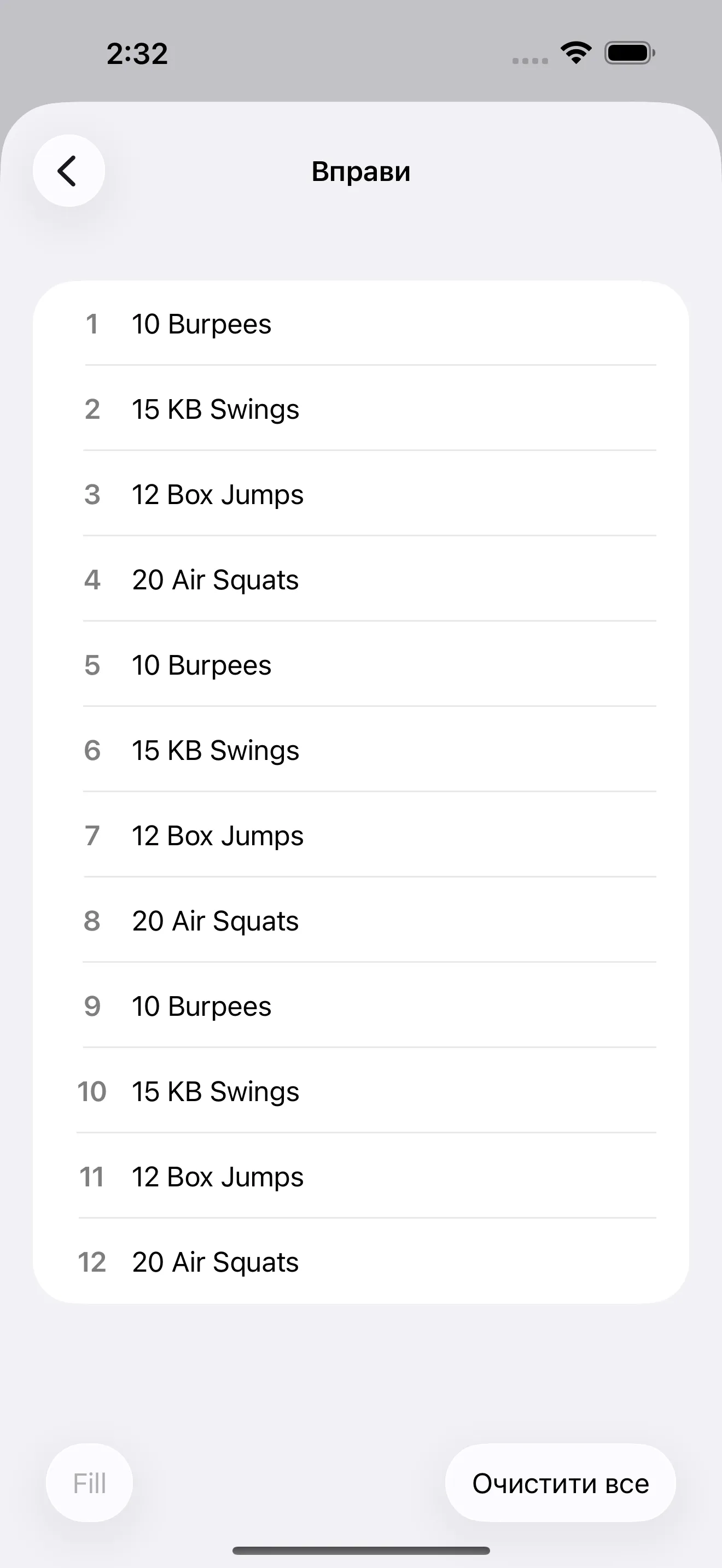The height and width of the screenshot is (1568, 722).
Task: Tap row 6, 15 KB Swings
Action: tap(360, 750)
